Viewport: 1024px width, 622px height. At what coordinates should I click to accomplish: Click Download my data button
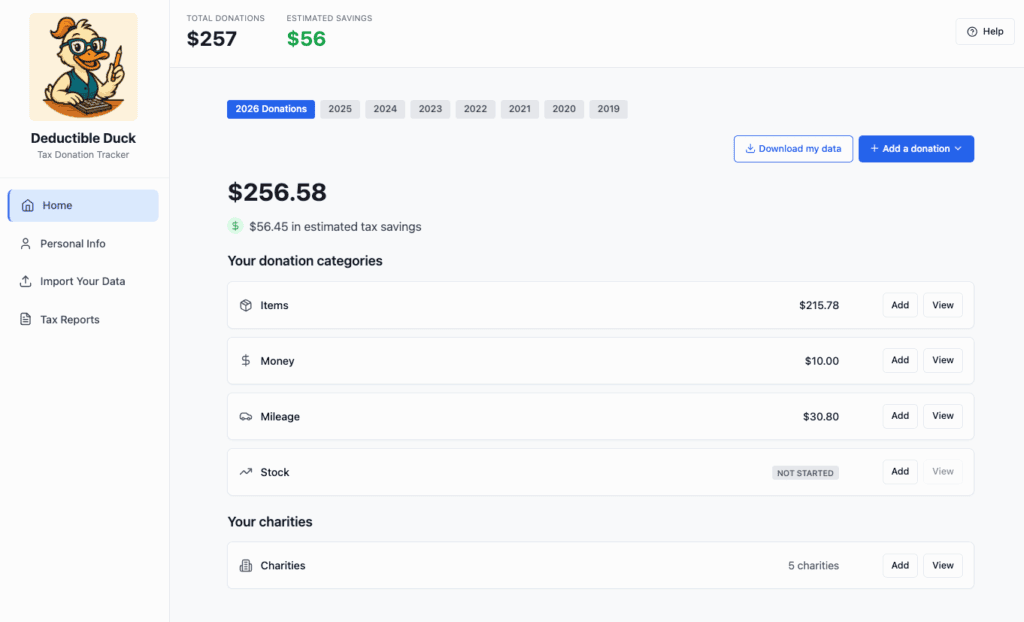(793, 149)
